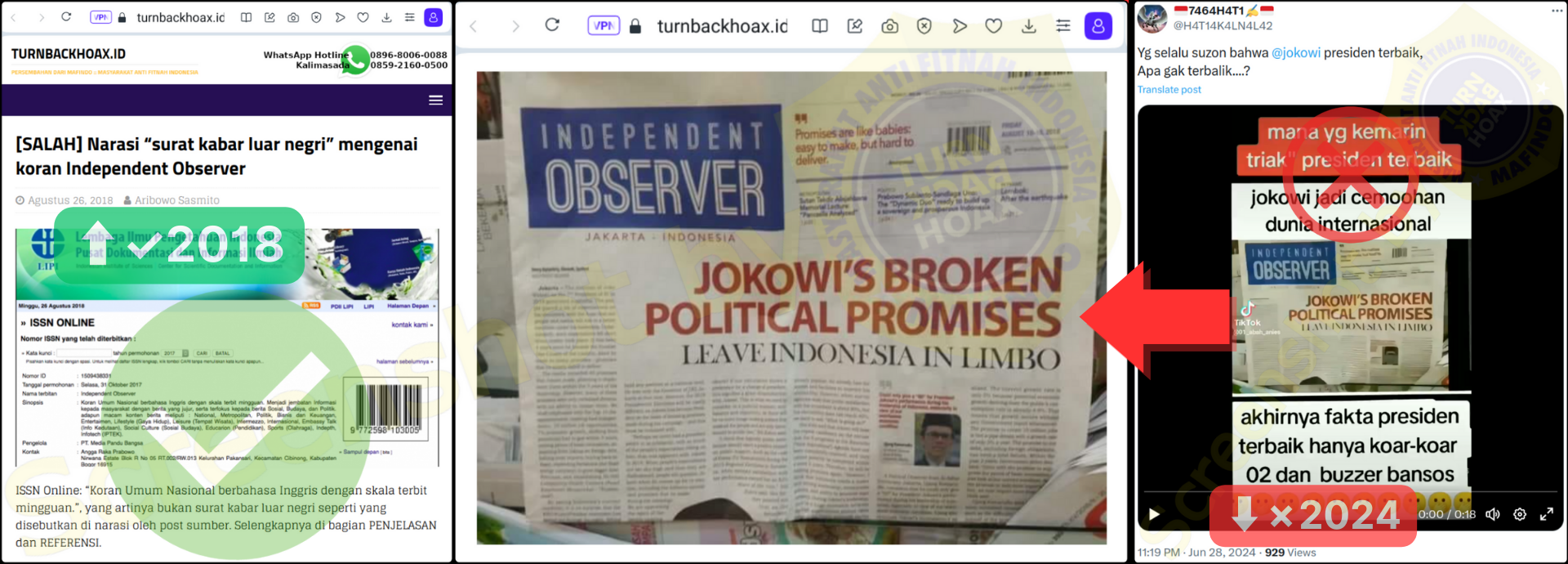Screen dimensions: 1568x564
Task: Open the more options menu on the post
Action: [x=1557, y=11]
